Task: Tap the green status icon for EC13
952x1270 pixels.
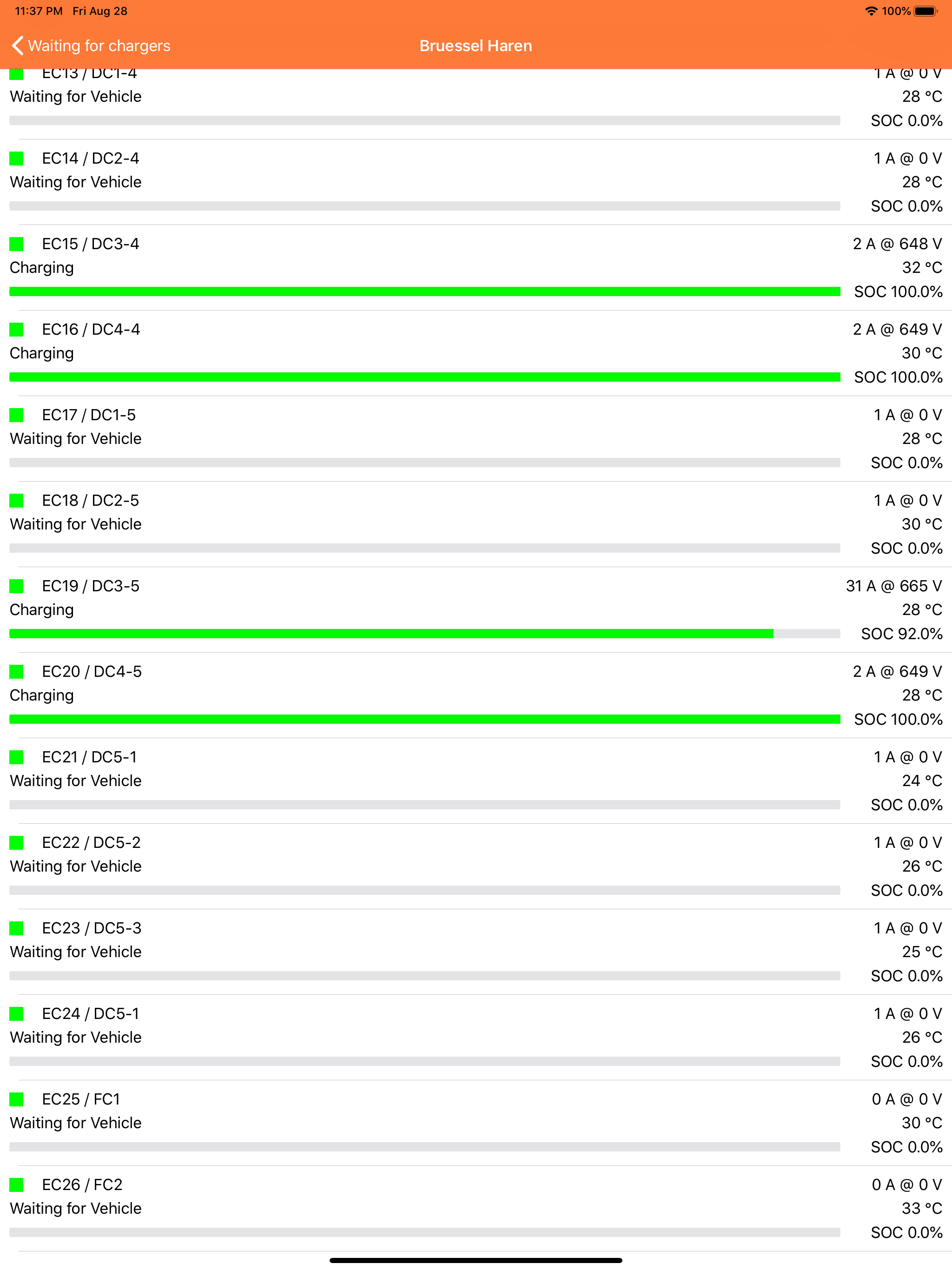Action: click(x=17, y=73)
